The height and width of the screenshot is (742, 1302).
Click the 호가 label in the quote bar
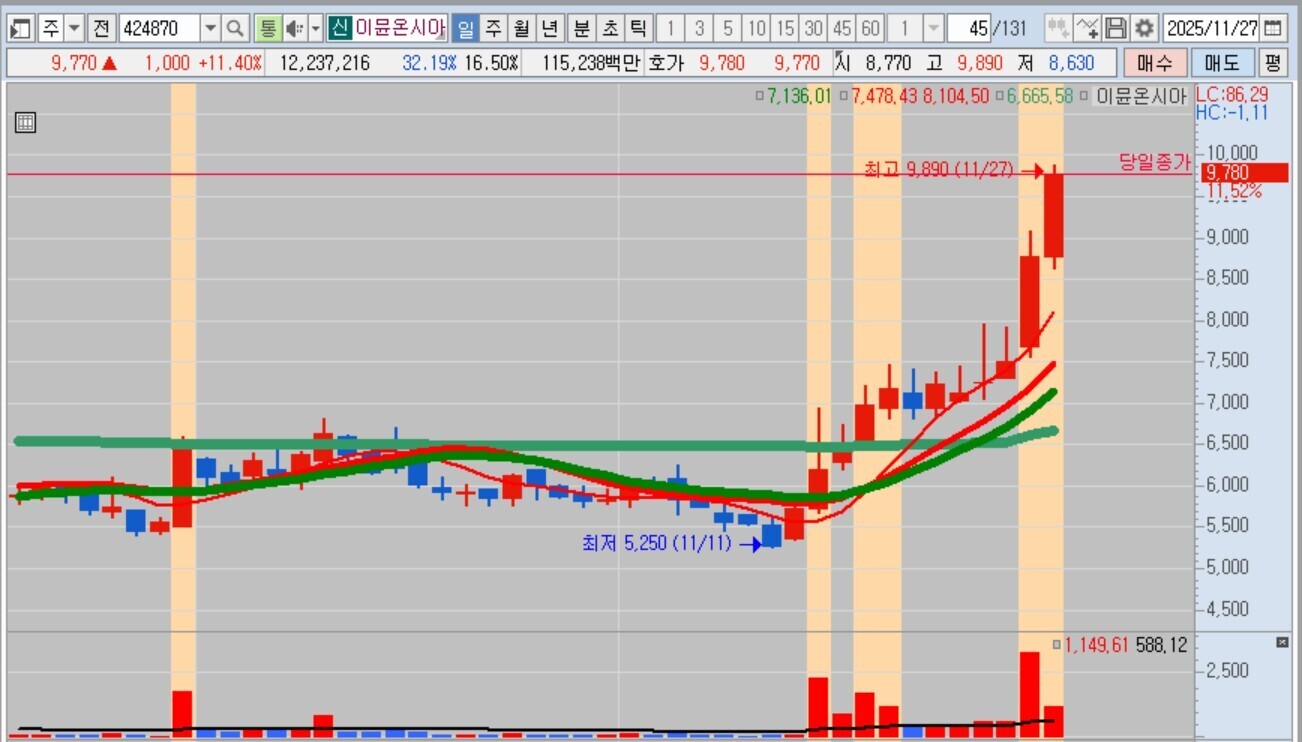pos(665,64)
